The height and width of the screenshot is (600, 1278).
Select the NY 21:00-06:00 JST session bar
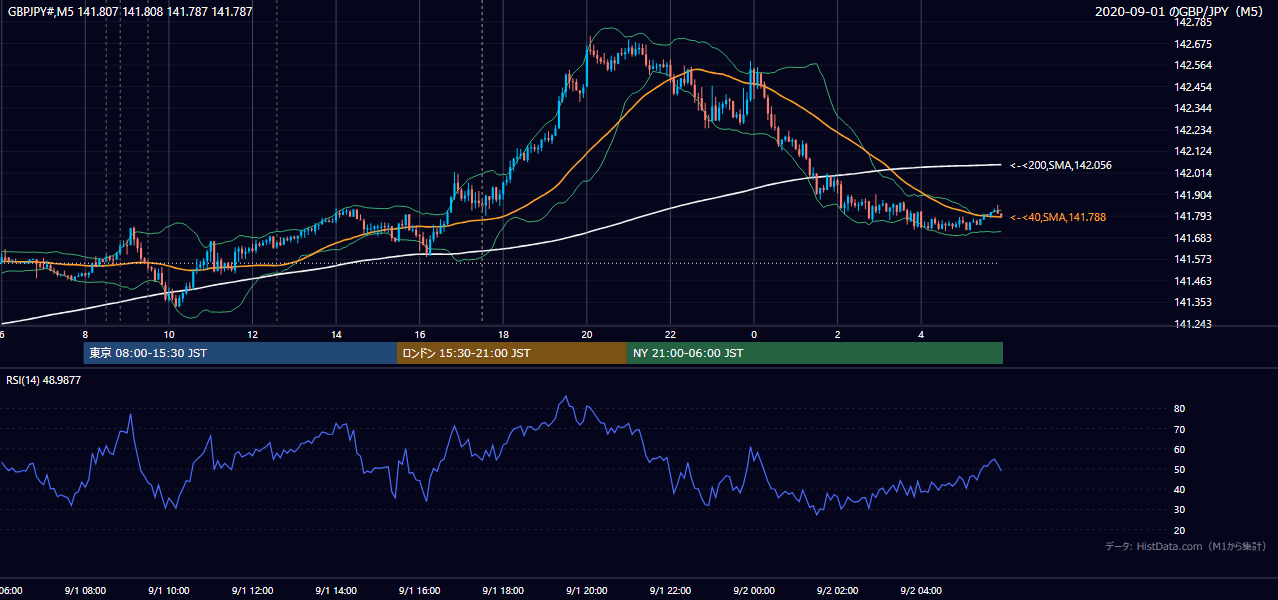click(x=815, y=353)
